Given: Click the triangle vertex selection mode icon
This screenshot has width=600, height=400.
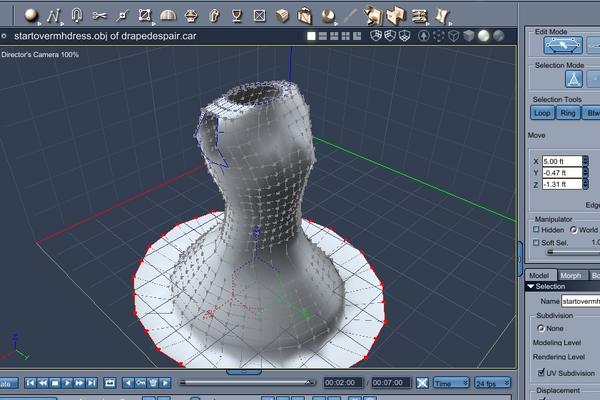Looking at the screenshot, I should click(574, 78).
